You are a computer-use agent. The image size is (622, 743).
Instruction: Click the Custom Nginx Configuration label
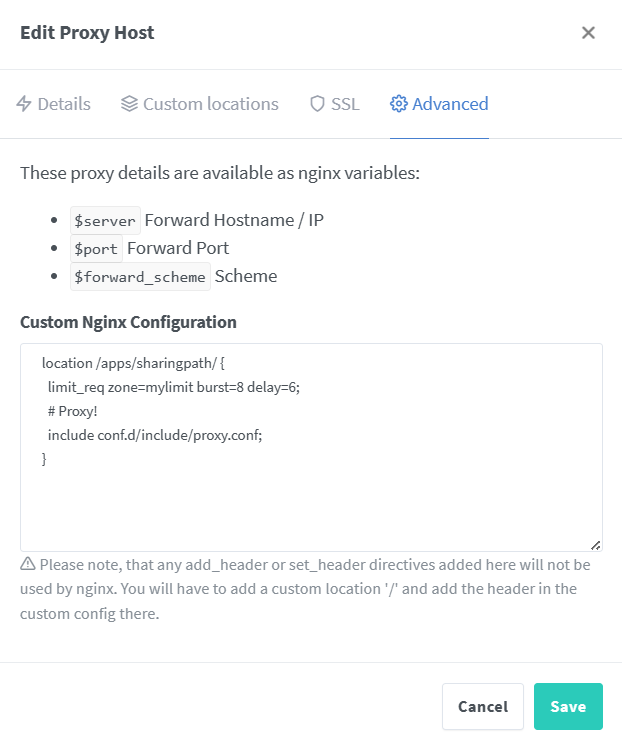[128, 322]
